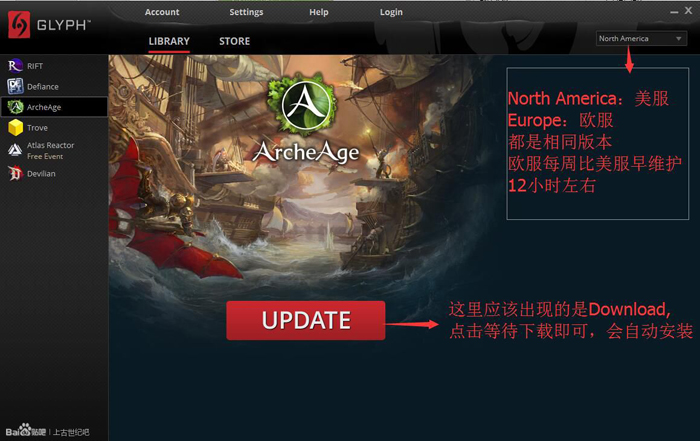Select the Devilian game icon
Screen dimensions: 700x441
[x=15, y=174]
